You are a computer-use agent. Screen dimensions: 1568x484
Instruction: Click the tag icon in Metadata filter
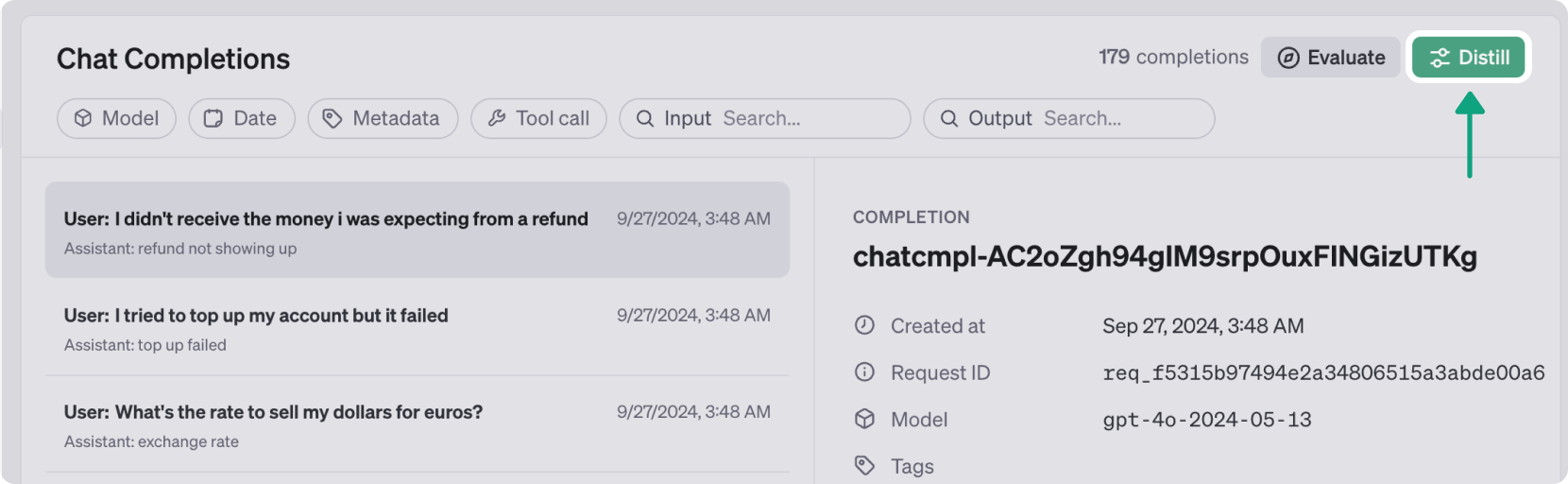tap(332, 118)
